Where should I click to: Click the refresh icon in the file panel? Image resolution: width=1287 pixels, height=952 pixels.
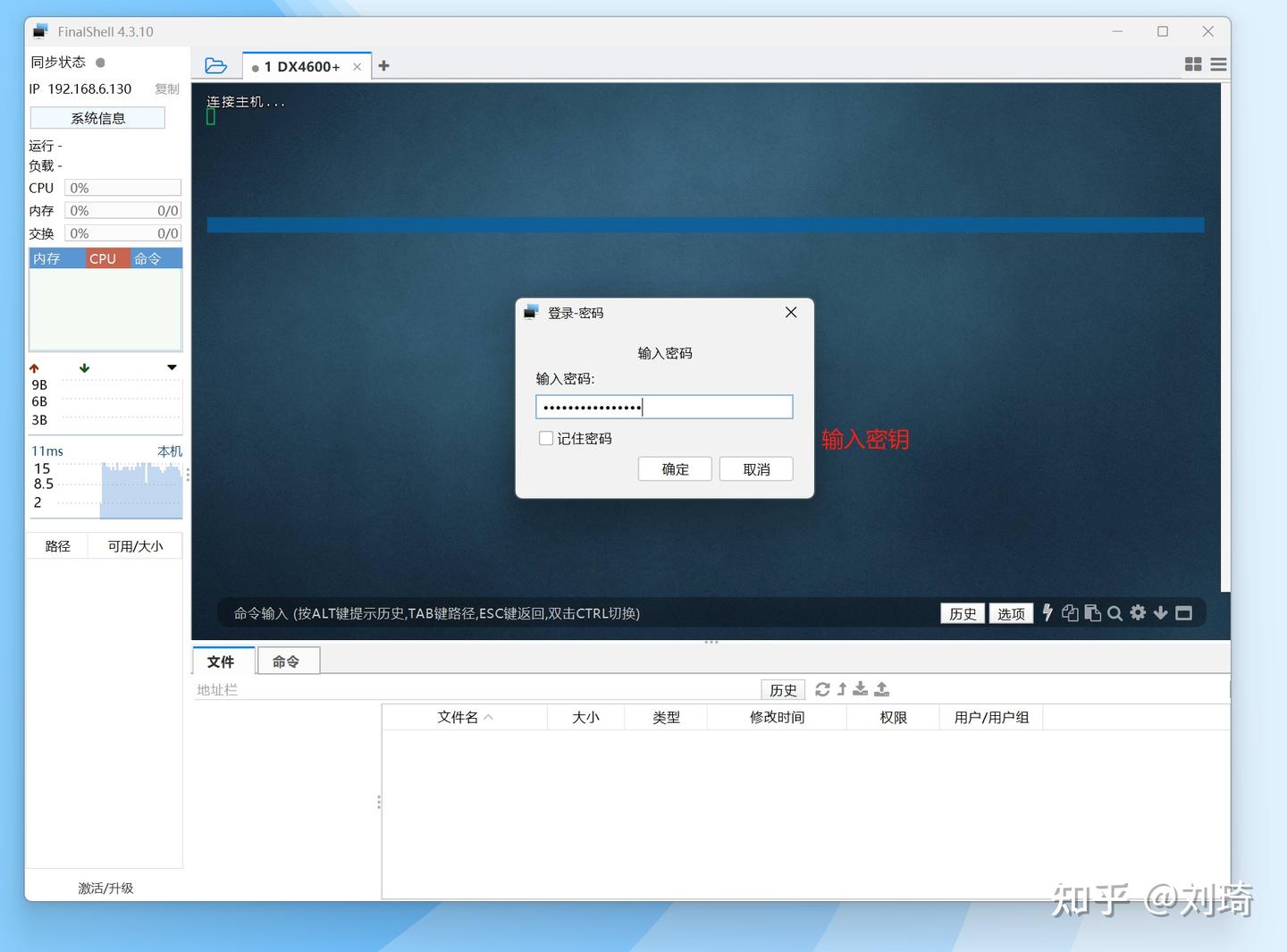(x=821, y=688)
